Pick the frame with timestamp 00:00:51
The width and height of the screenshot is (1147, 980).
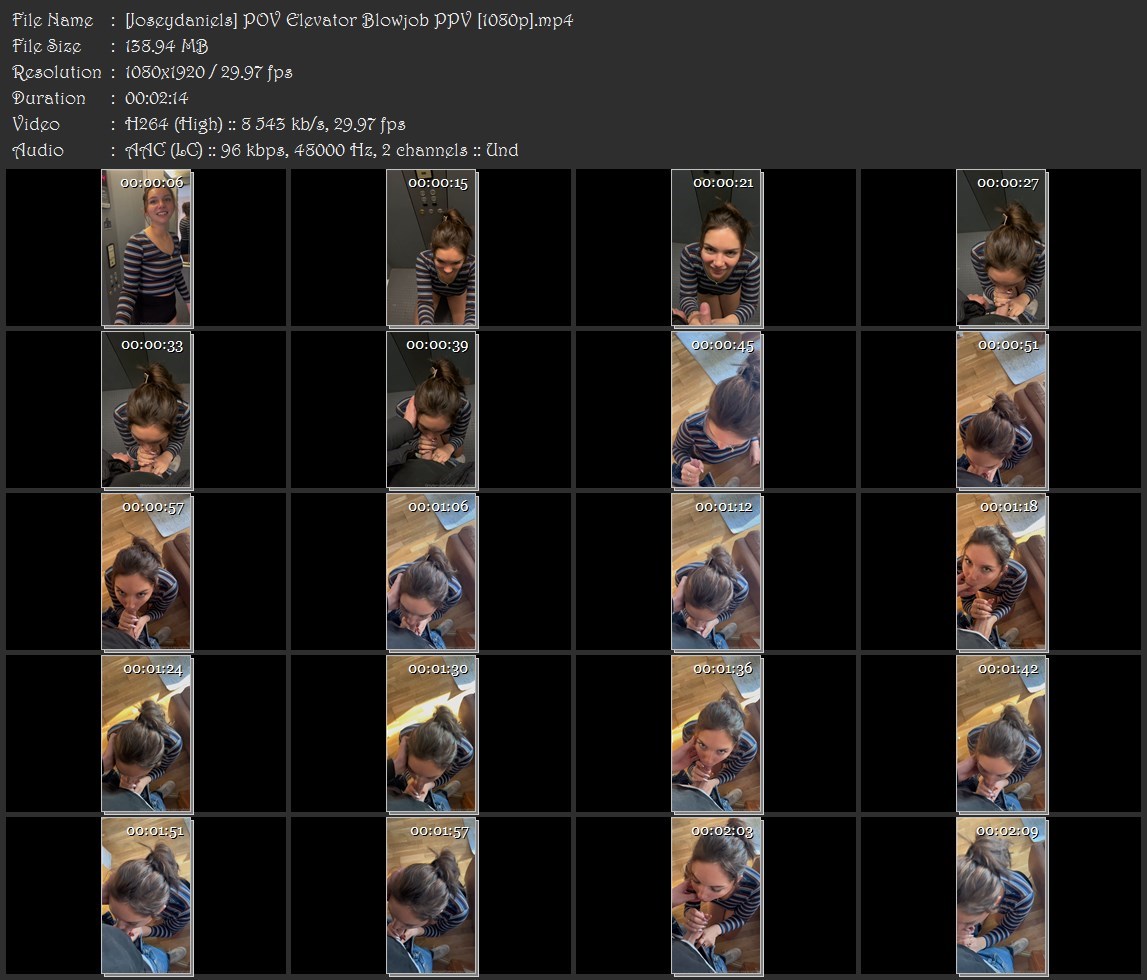point(1001,410)
